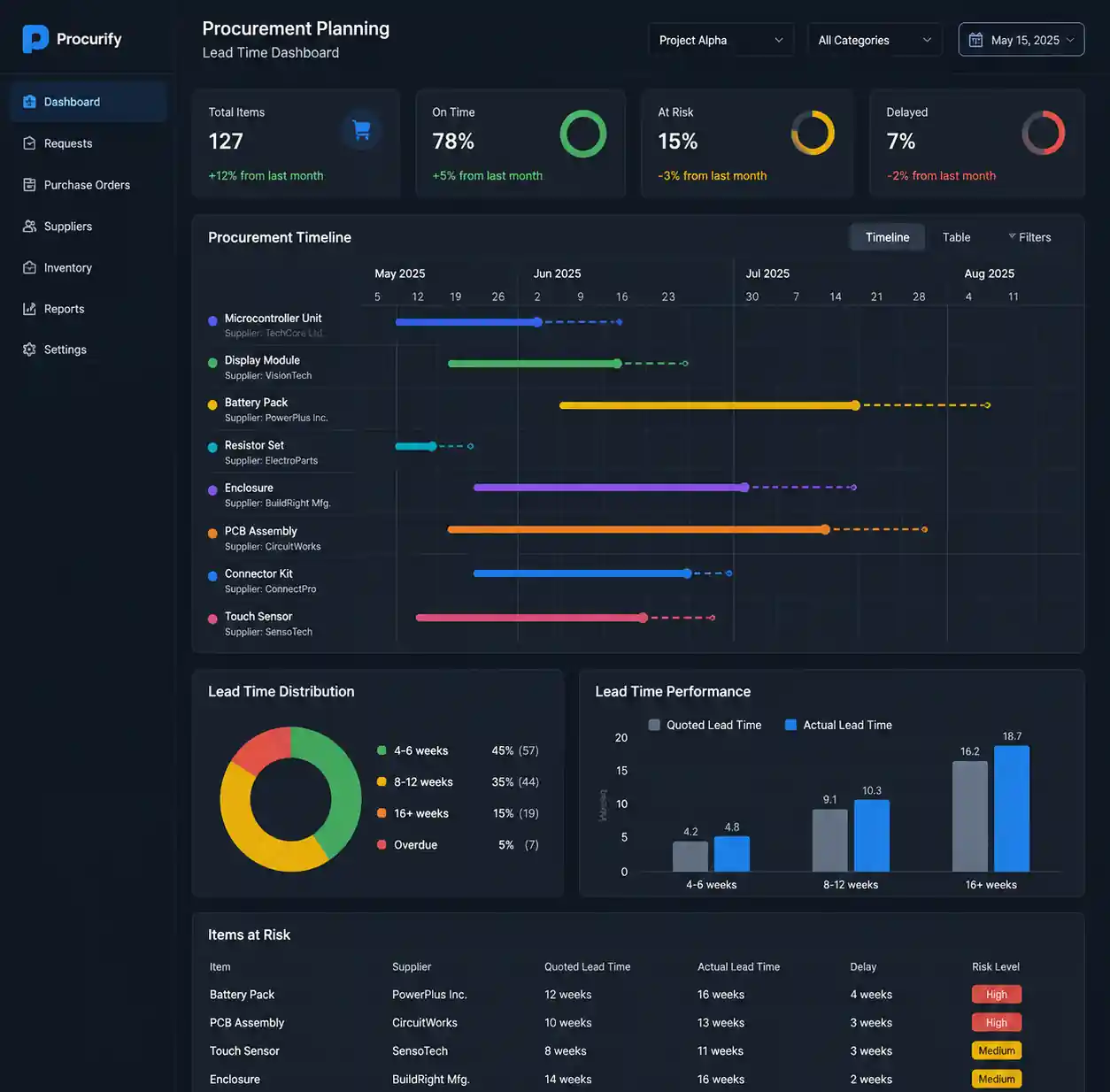
Task: Click the filter funnel icon
Action: (x=1012, y=236)
